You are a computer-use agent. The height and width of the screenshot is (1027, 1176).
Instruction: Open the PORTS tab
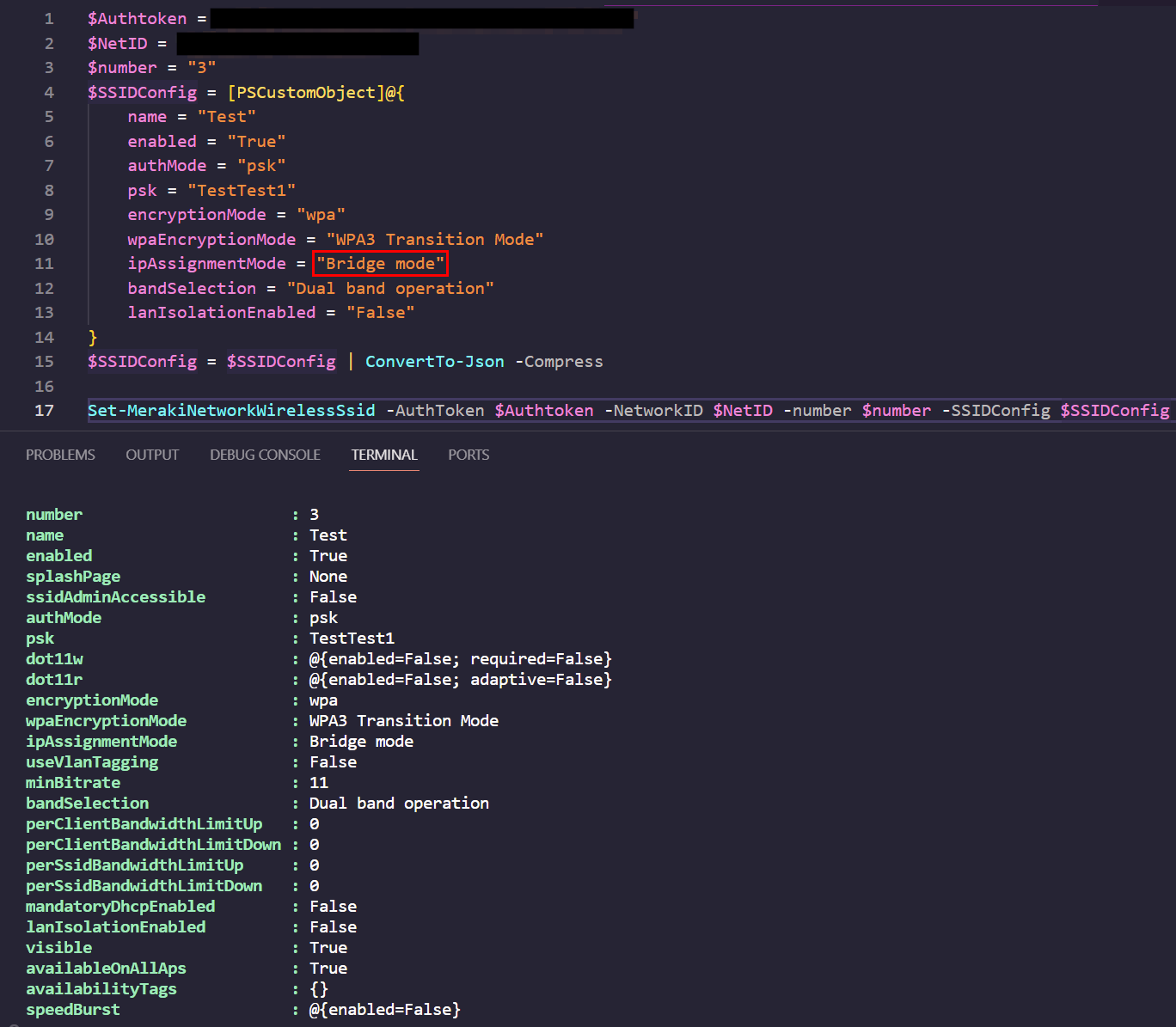tap(469, 455)
